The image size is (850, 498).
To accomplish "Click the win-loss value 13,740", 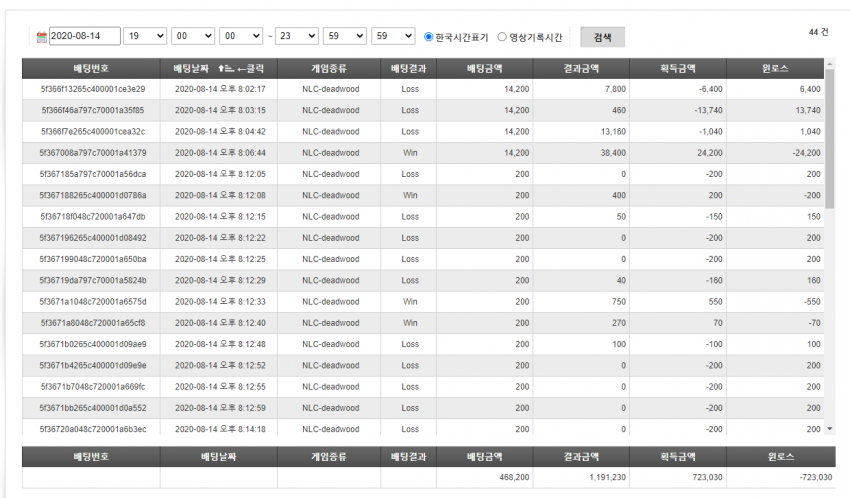I will pyautogui.click(x=808, y=110).
